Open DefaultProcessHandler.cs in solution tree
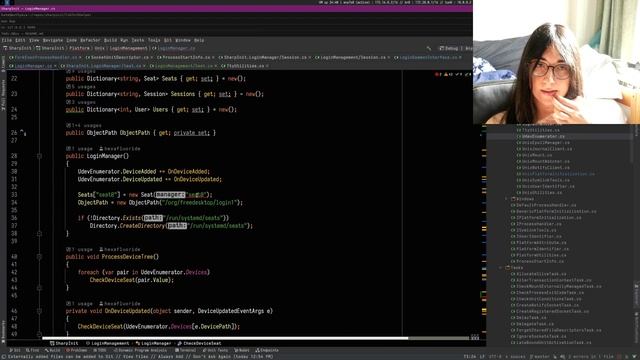 click(543, 205)
